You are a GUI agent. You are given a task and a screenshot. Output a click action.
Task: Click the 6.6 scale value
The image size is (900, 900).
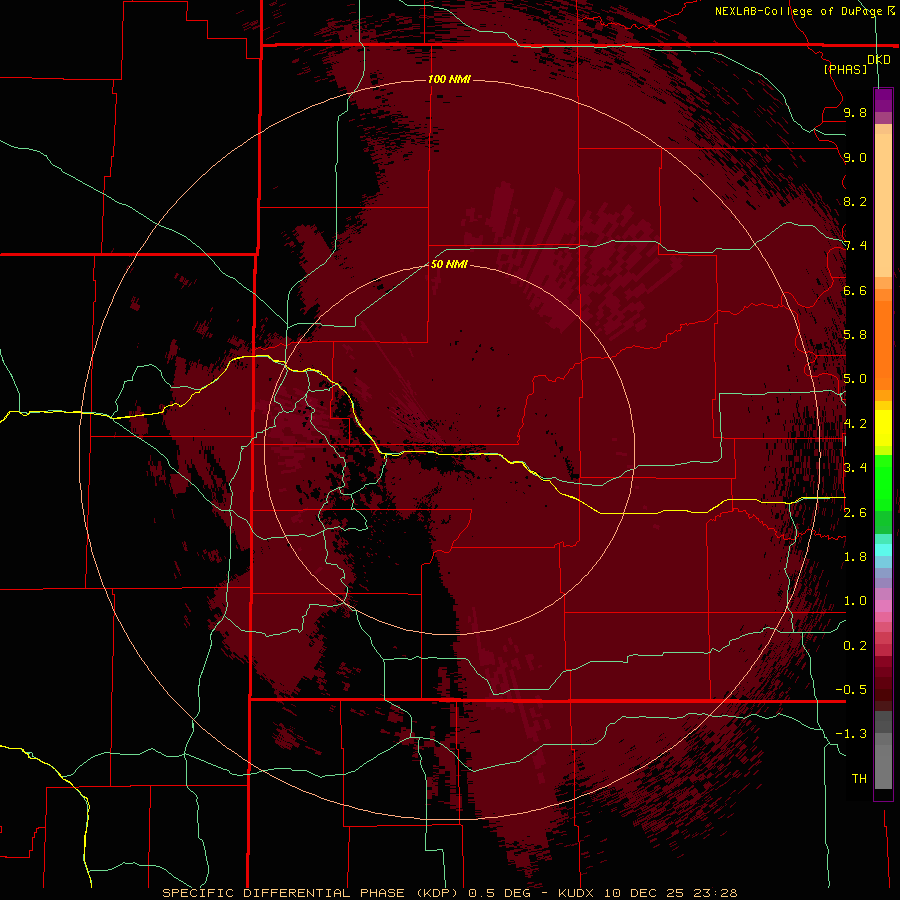coord(855,290)
